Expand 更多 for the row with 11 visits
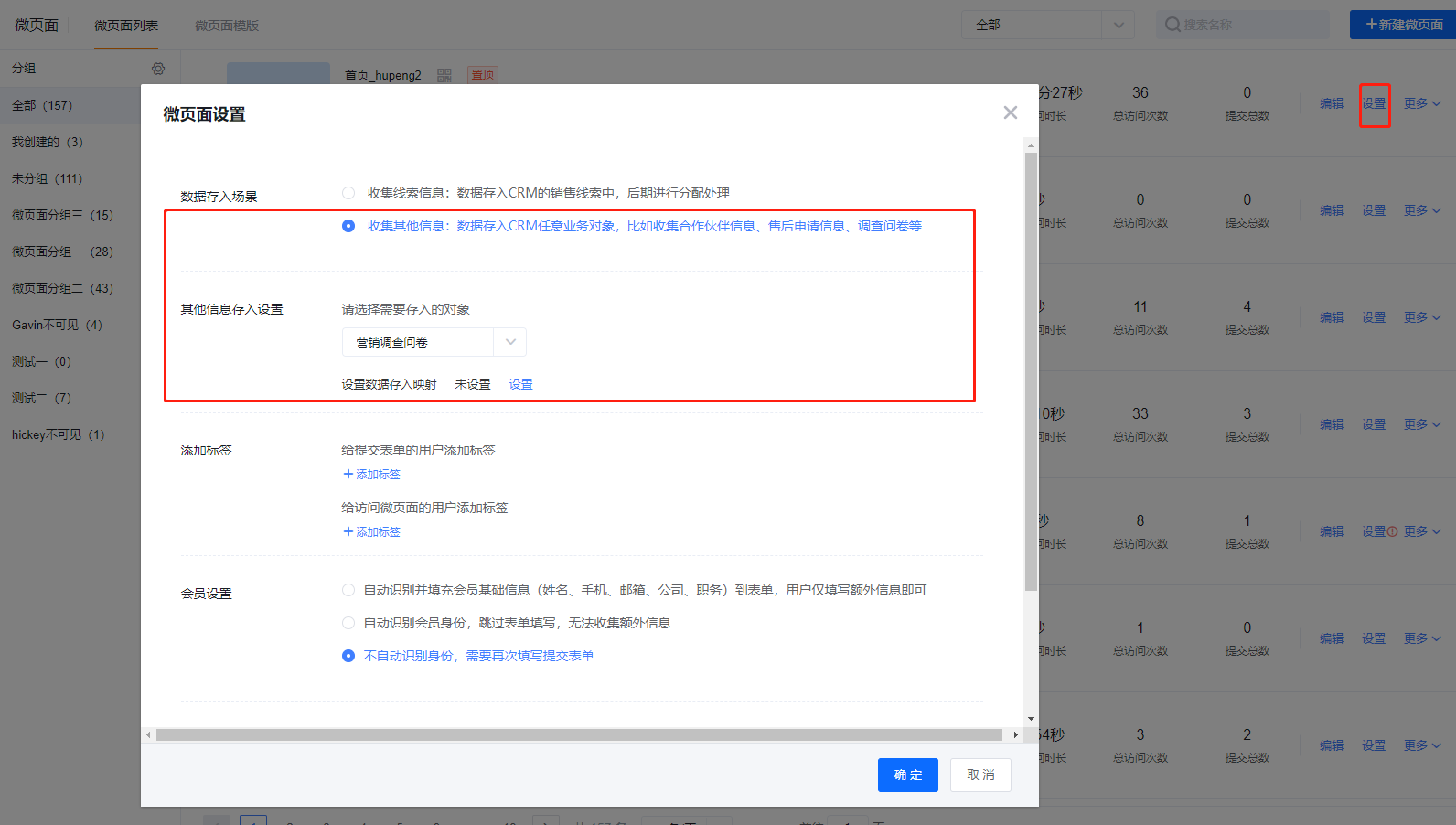Screen dimensions: 1456x825 pos(1422,317)
